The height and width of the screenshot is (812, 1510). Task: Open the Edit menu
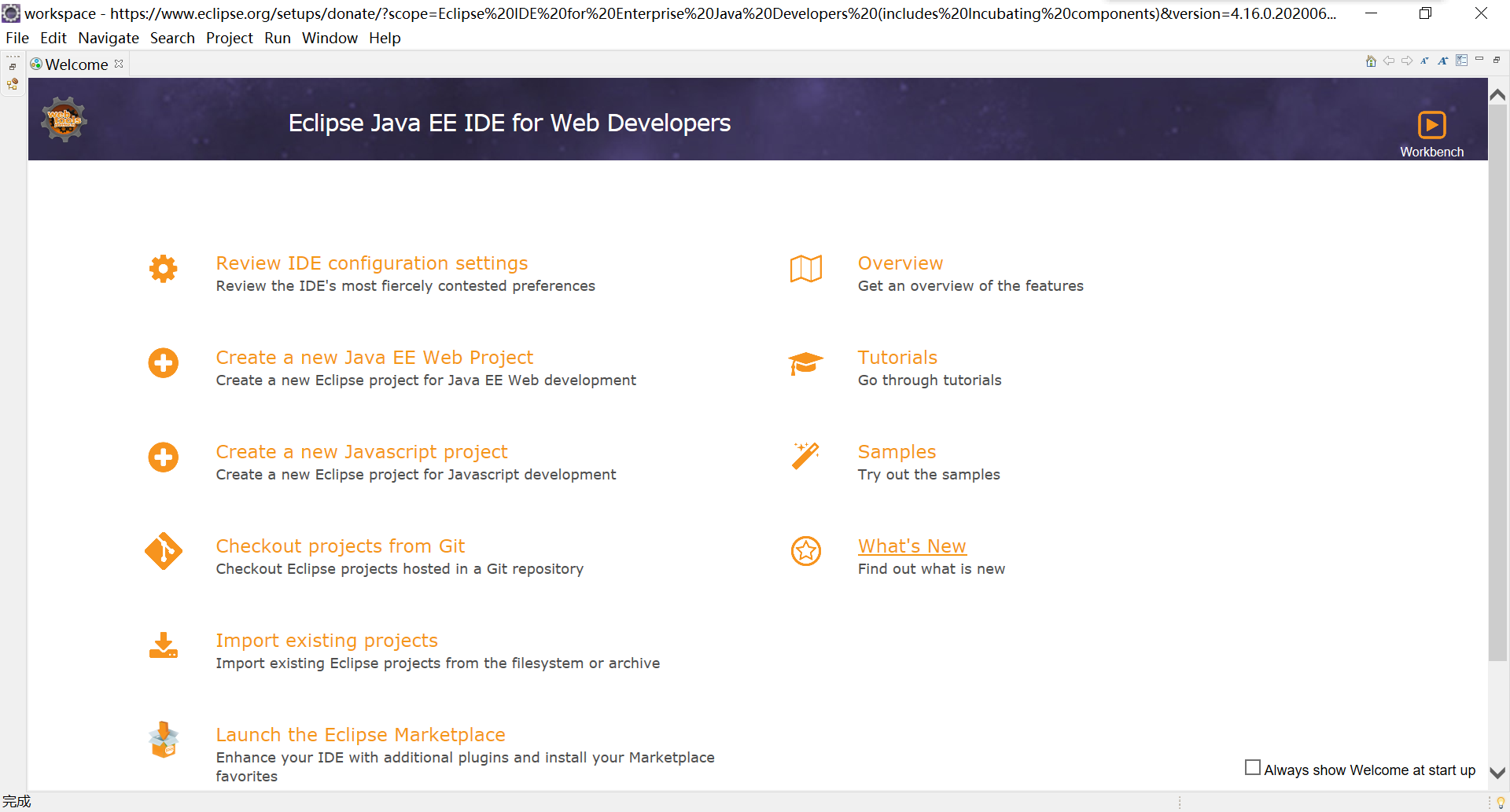coord(53,38)
